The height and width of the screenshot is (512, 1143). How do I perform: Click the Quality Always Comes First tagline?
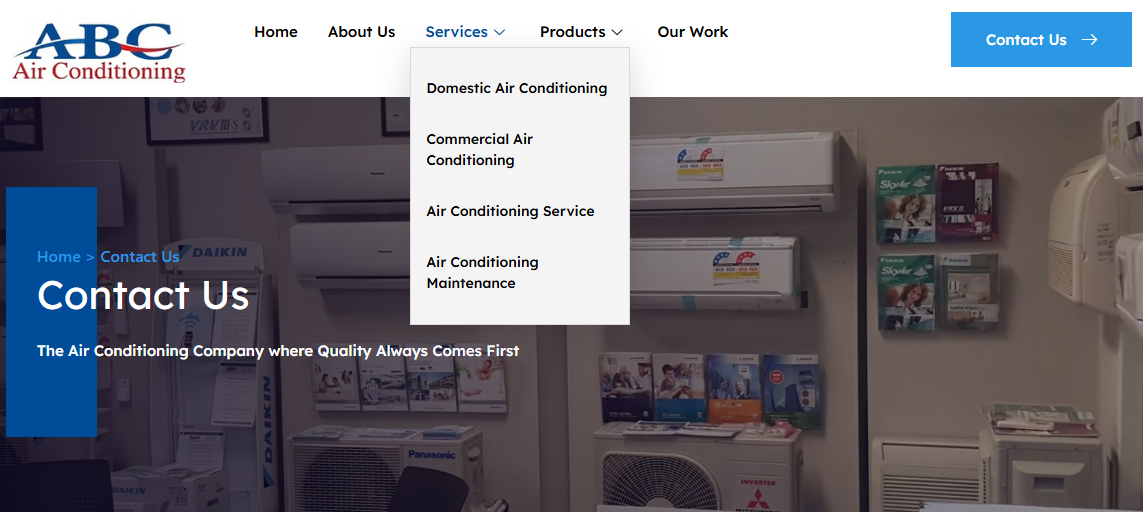click(278, 351)
